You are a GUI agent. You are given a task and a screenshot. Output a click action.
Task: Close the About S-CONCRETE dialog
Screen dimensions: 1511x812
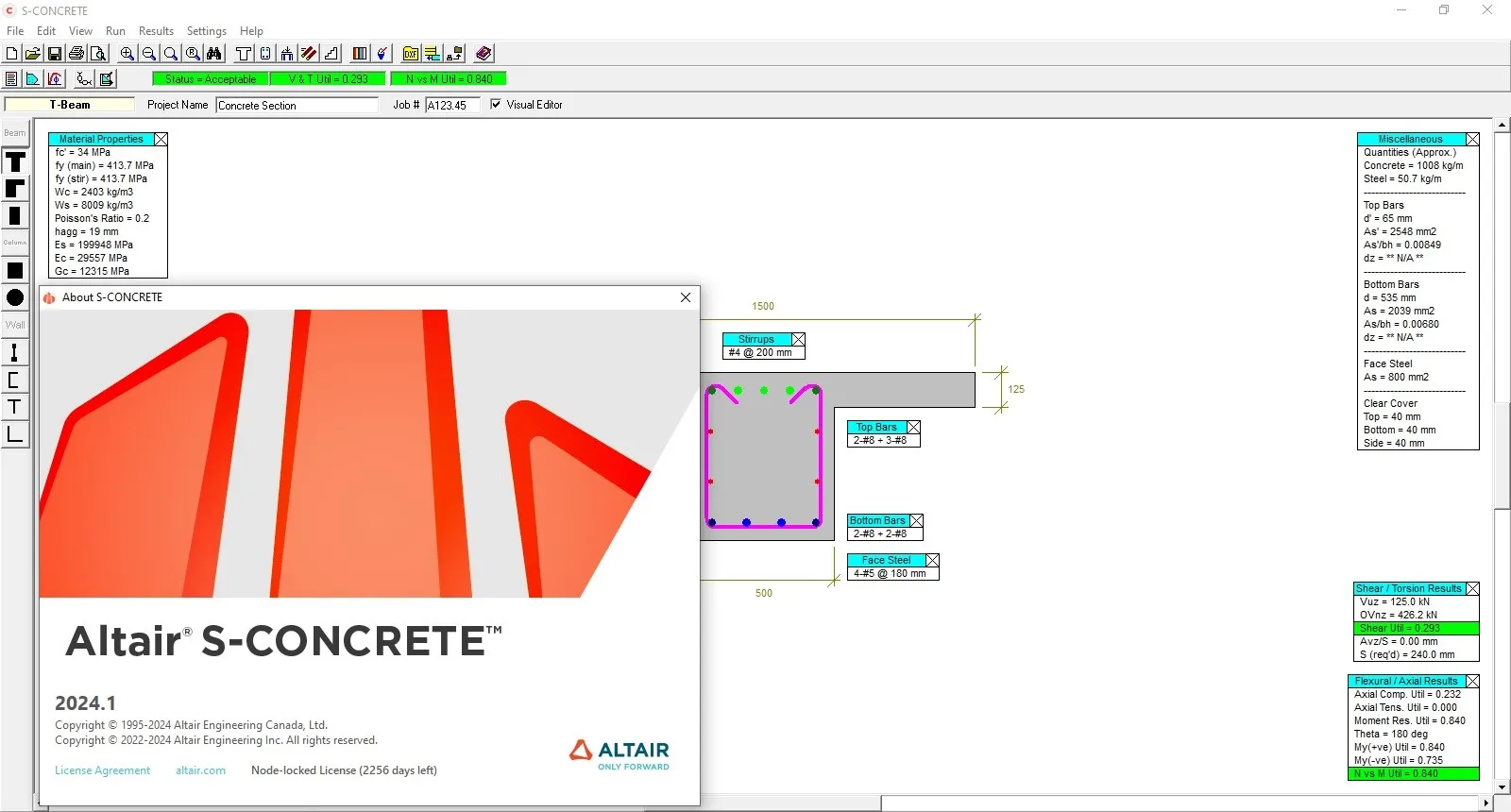[x=686, y=297]
